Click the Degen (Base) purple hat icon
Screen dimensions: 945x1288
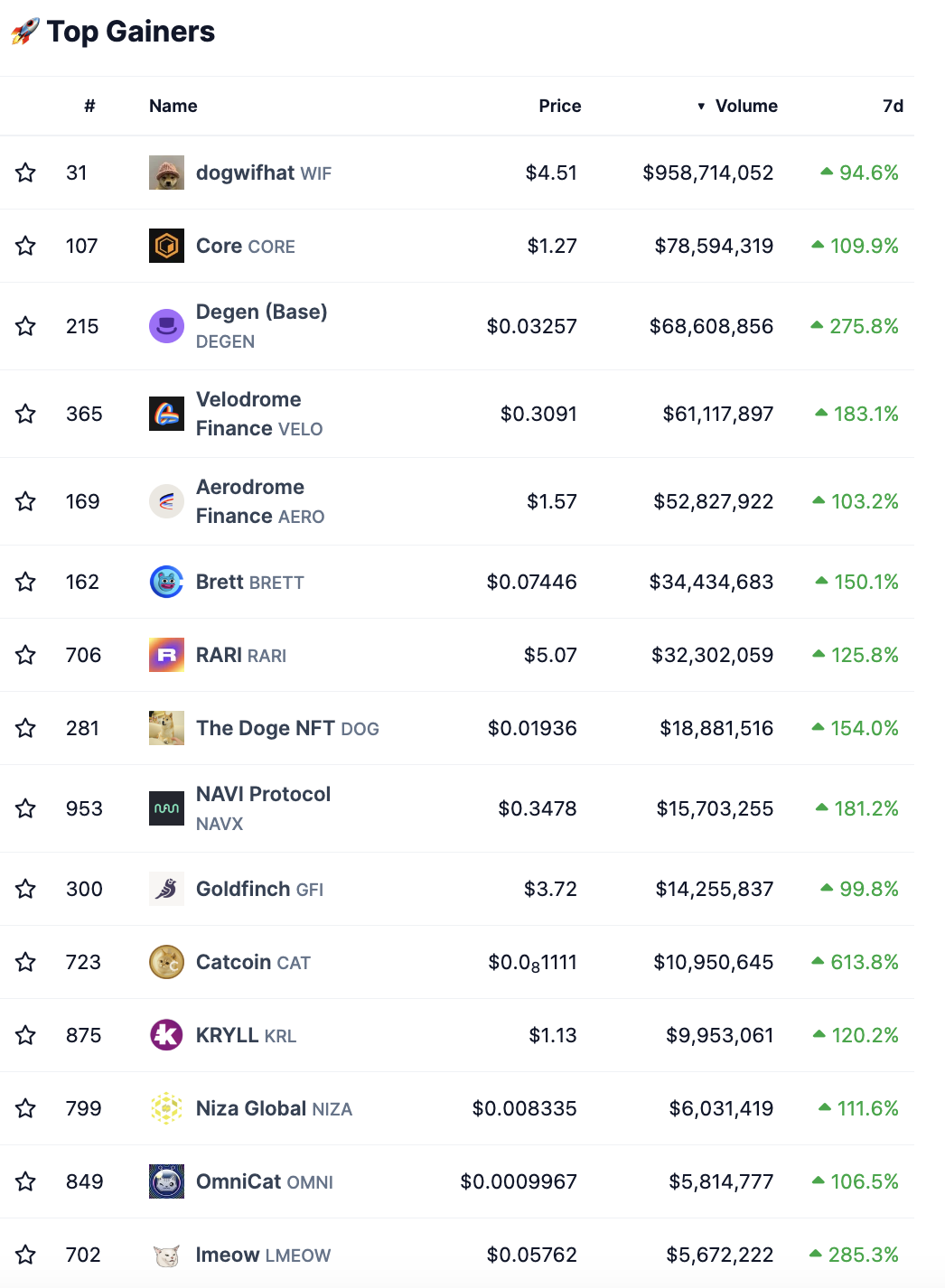tap(166, 326)
